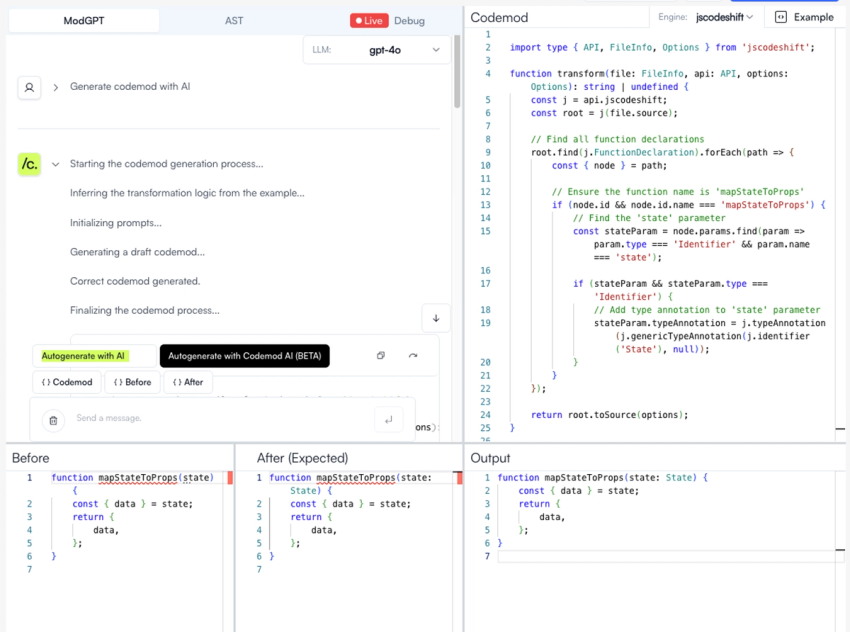Click the red Live recording dot
Viewport: 850px width, 632px height.
point(360,20)
